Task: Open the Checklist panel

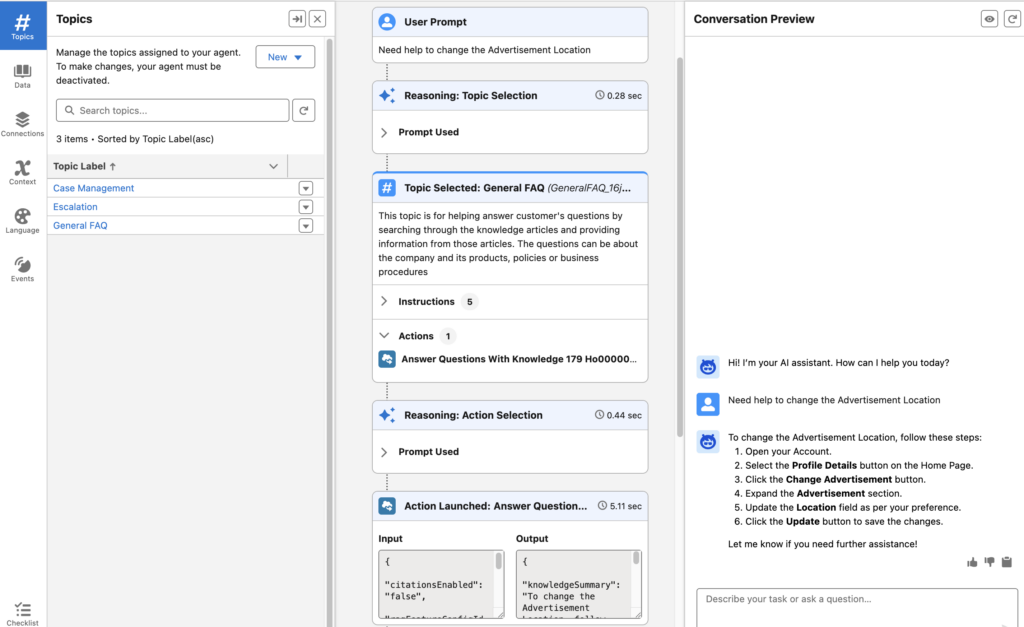Action: [x=22, y=613]
